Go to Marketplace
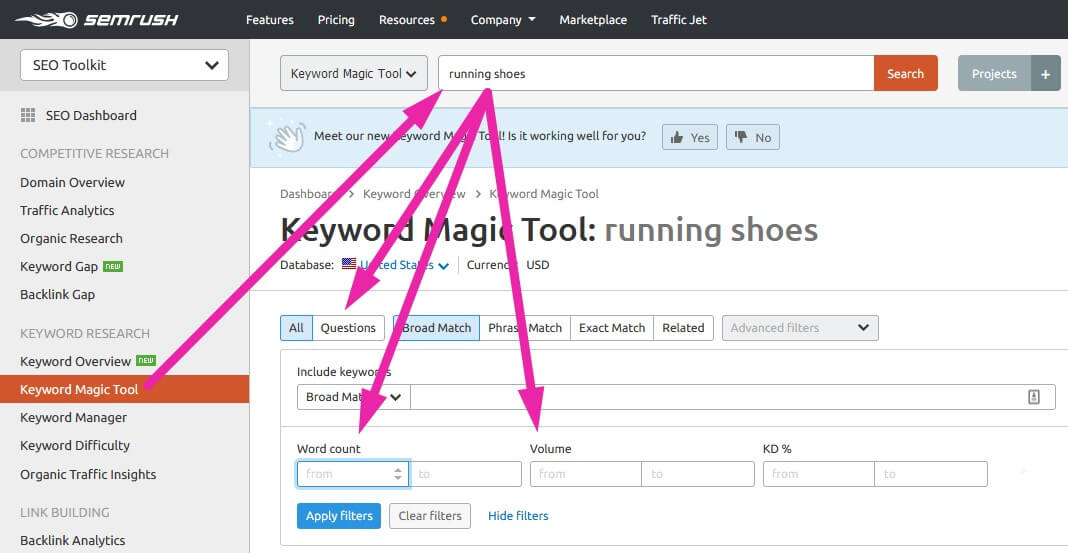Viewport: 1068px width, 553px height. pyautogui.click(x=593, y=20)
